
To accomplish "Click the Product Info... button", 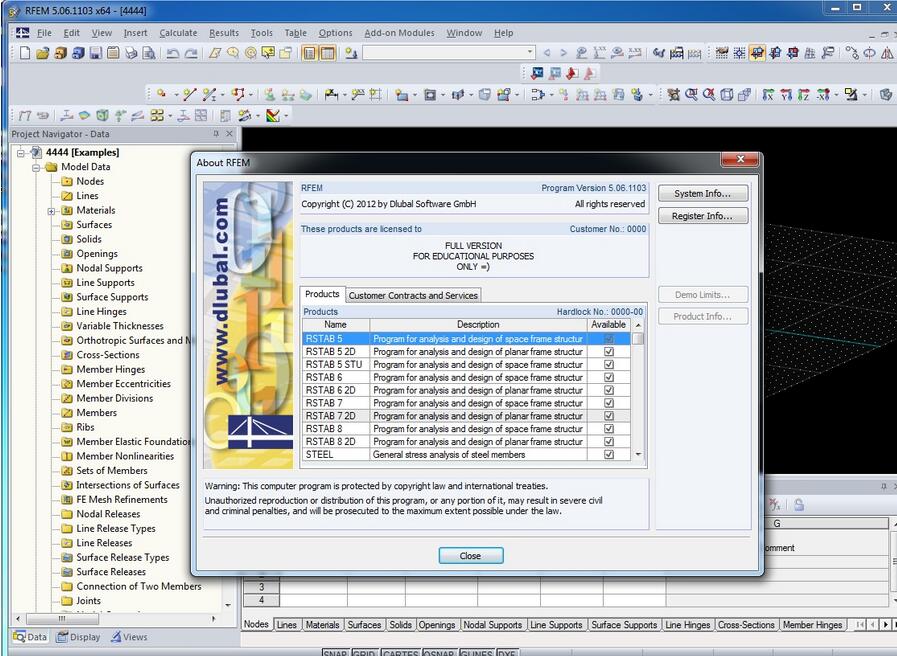I will click(x=702, y=316).
